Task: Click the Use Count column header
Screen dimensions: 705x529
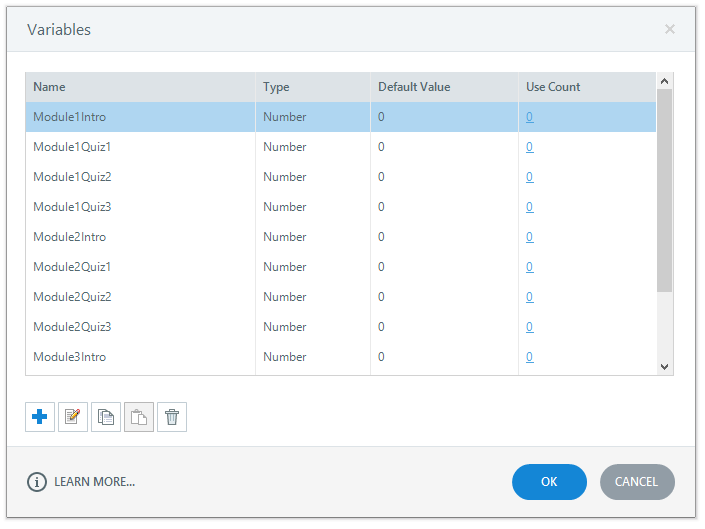Action: (553, 87)
